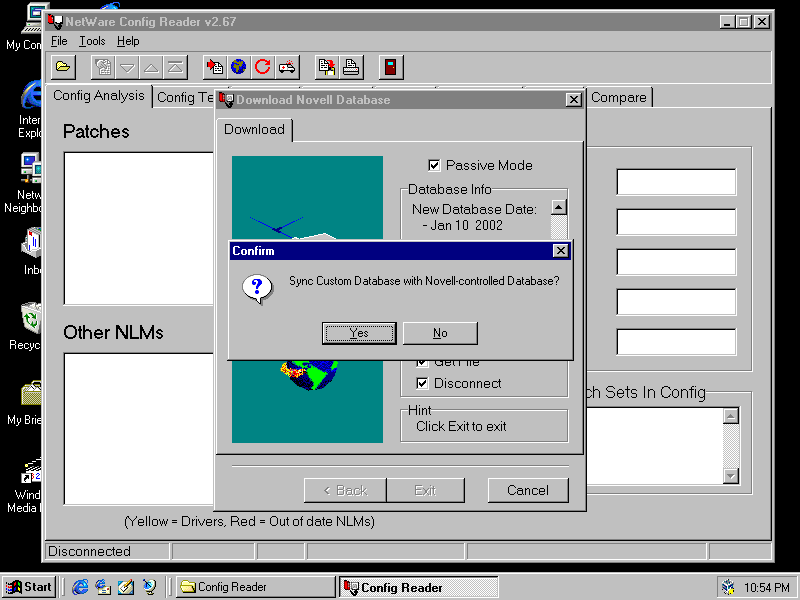Click the "- Jan 10 2002" date text
Screen dimensions: 800x600
point(463,226)
